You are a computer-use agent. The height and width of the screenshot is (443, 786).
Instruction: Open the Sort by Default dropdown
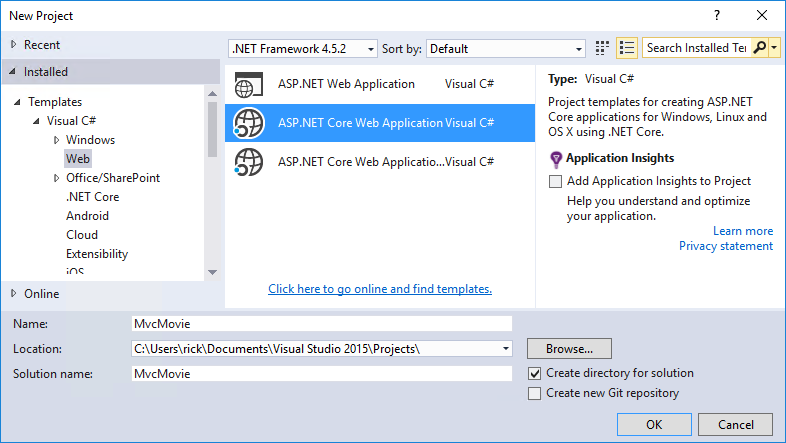click(506, 49)
